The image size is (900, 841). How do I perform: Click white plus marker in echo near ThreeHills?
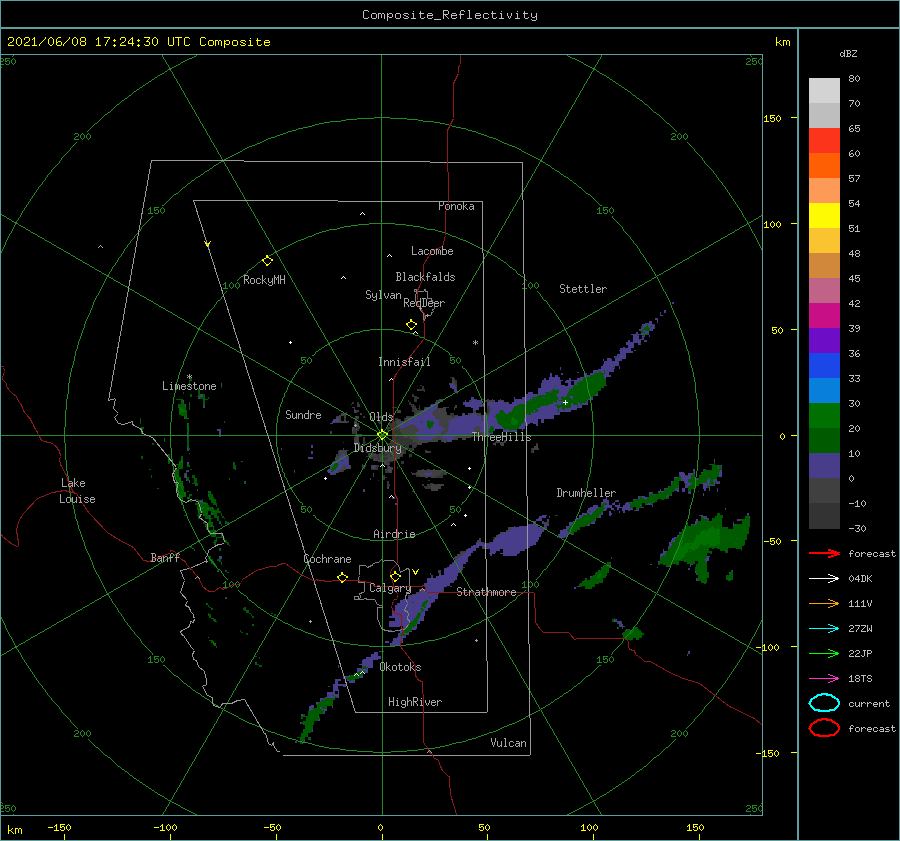[x=565, y=403]
